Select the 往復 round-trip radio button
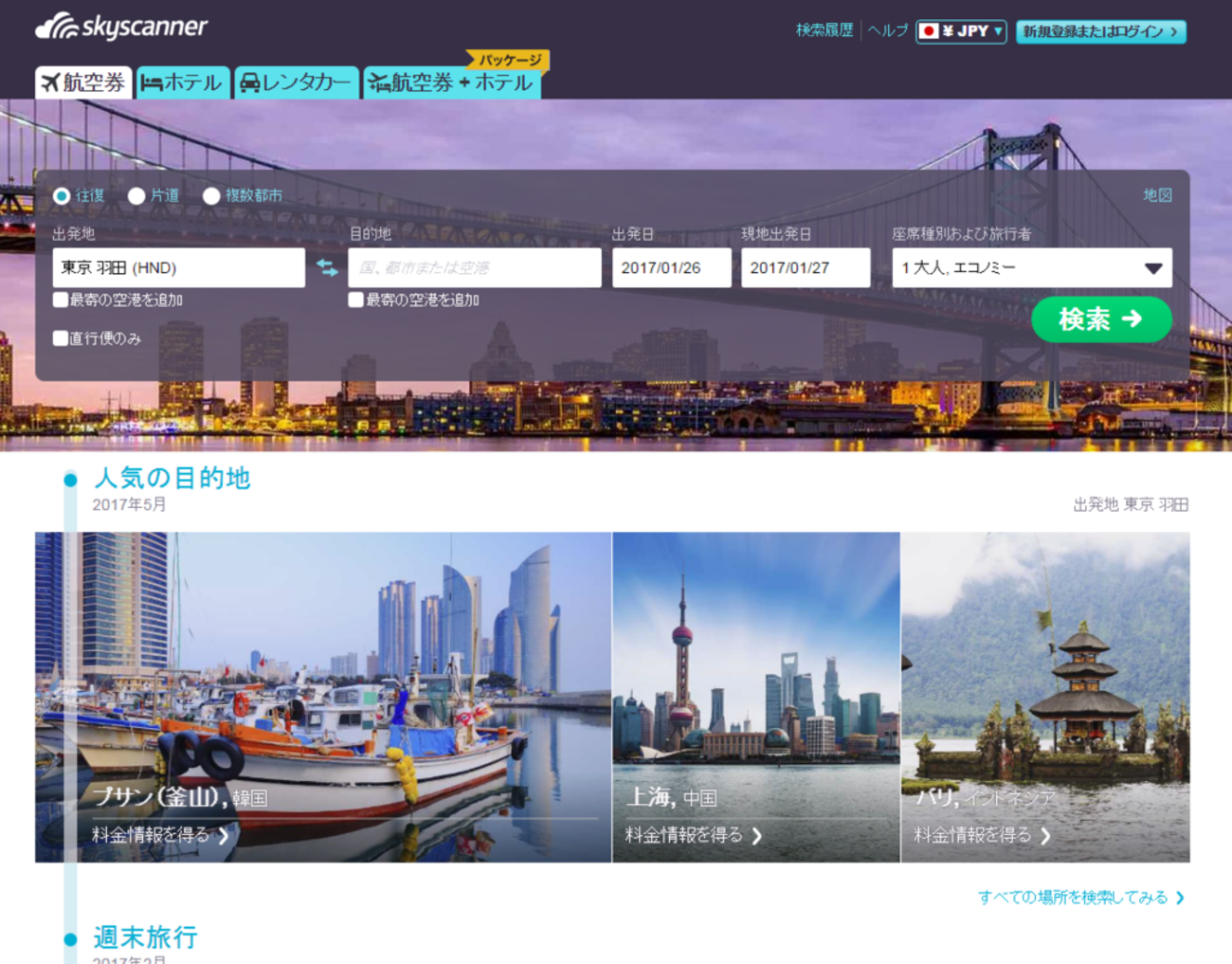Image resolution: width=1232 pixels, height=964 pixels. (x=62, y=195)
